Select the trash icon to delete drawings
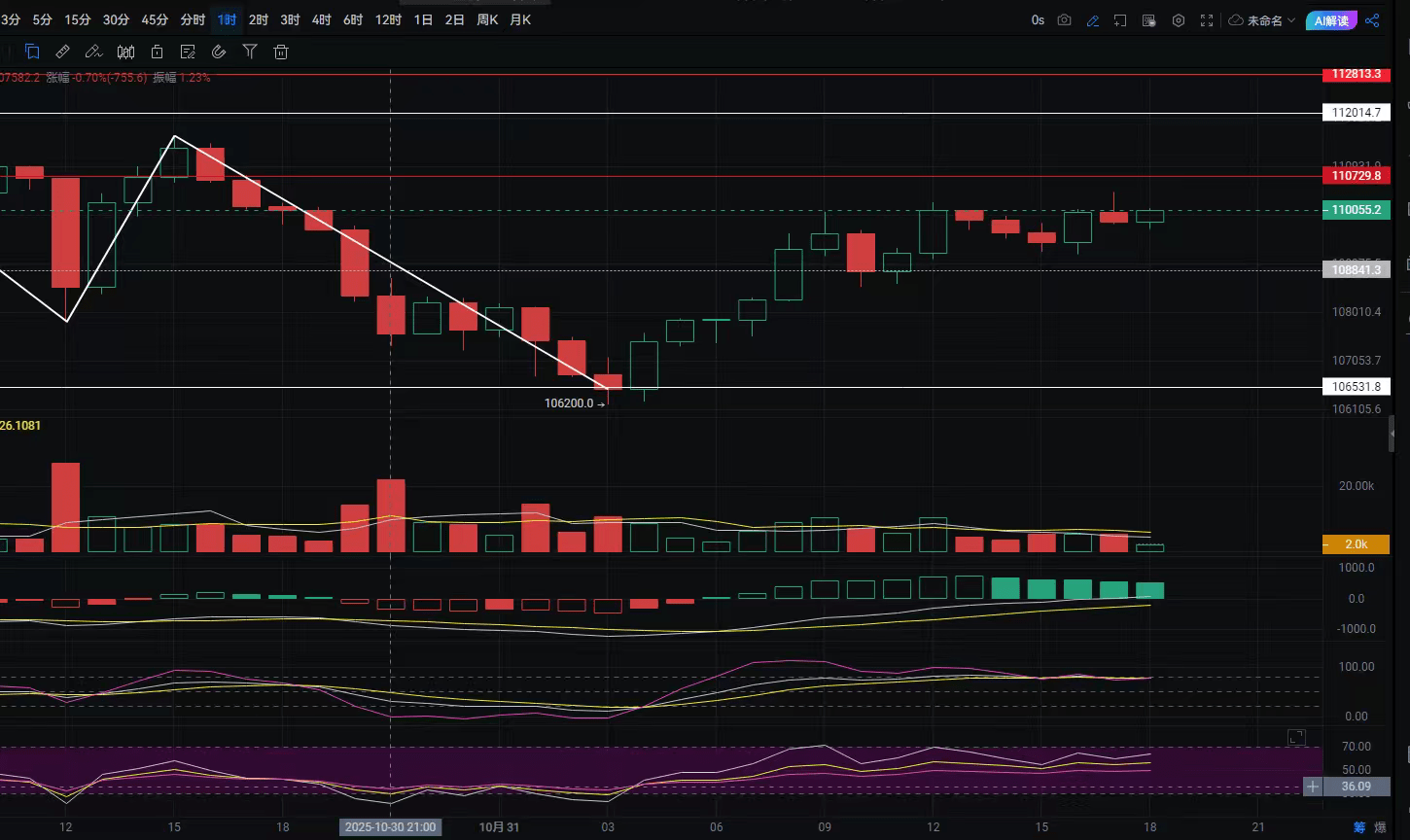Viewport: 1410px width, 840px height. (x=281, y=52)
